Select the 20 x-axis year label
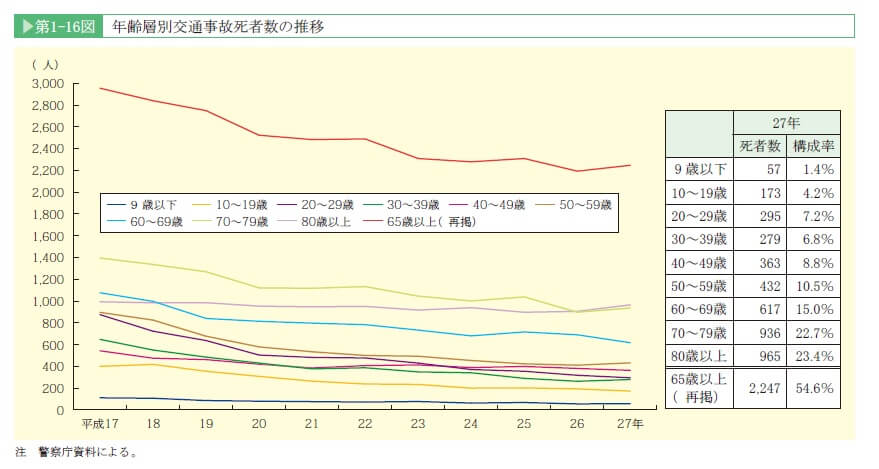Viewport: 879px width, 469px height. [259, 424]
